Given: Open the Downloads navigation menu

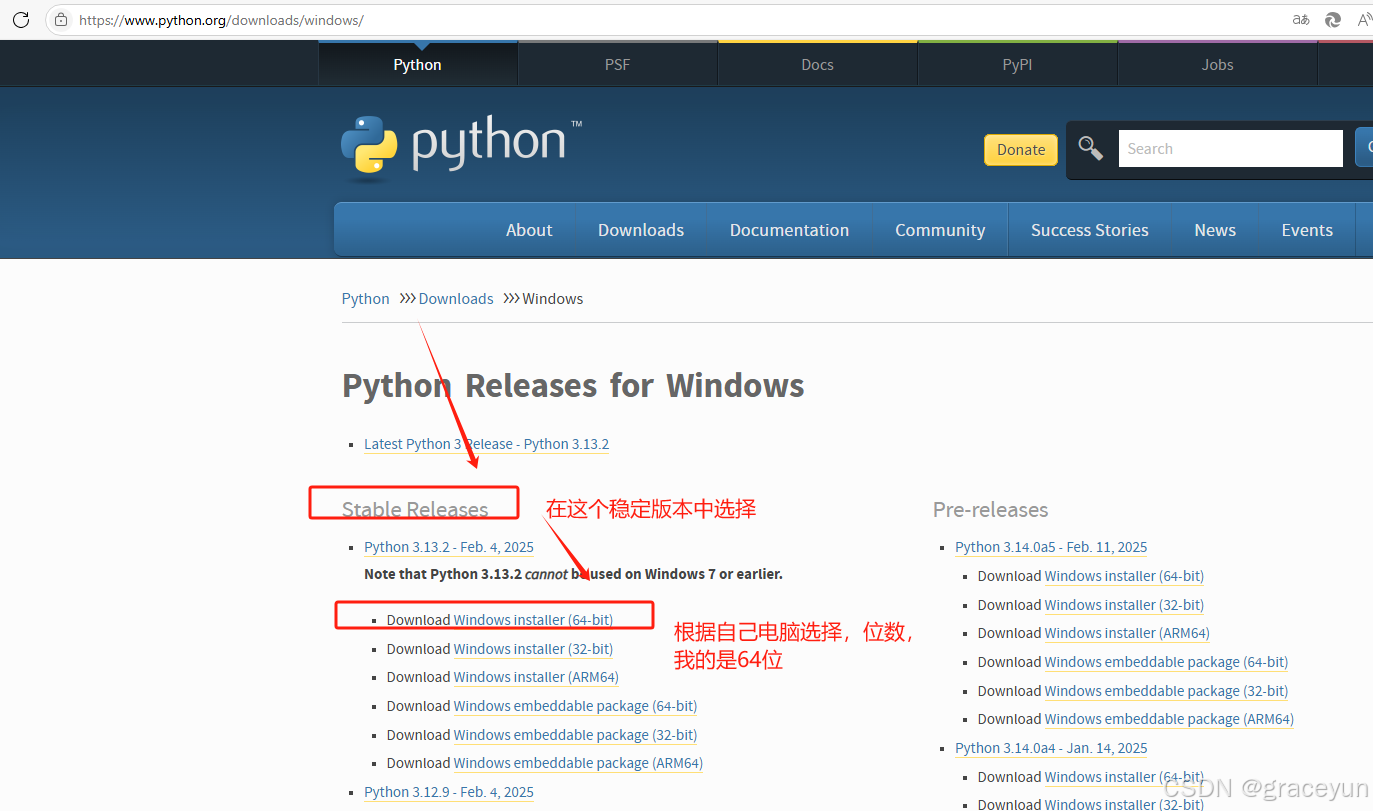Looking at the screenshot, I should 641,230.
